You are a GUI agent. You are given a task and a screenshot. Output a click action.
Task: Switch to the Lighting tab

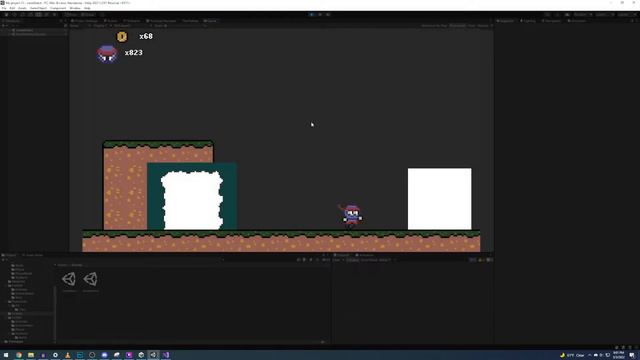click(528, 21)
